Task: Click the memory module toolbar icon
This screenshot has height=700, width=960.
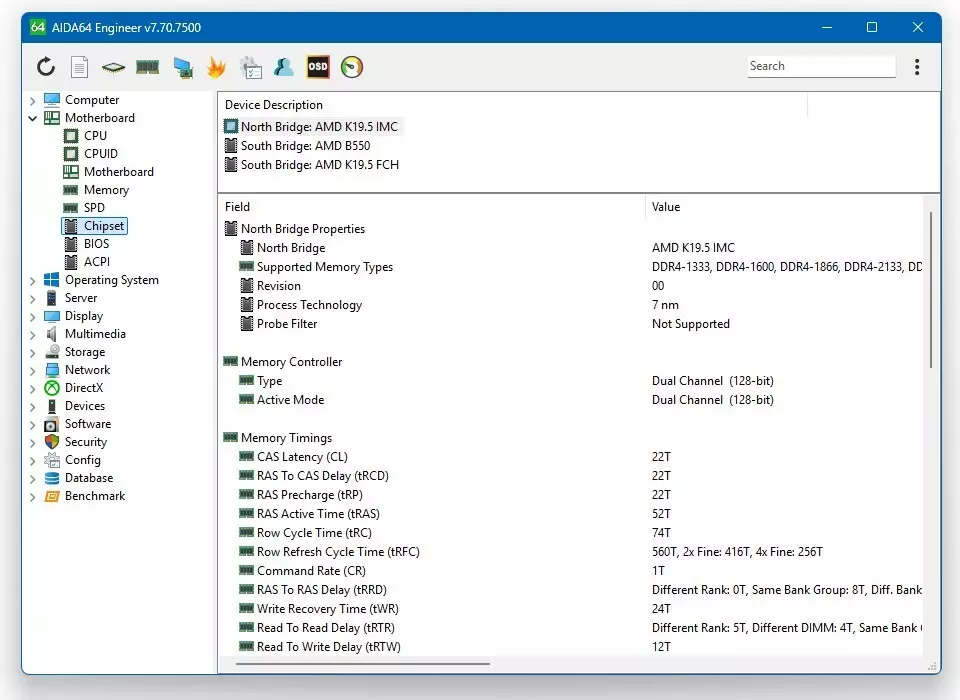Action: coord(148,67)
